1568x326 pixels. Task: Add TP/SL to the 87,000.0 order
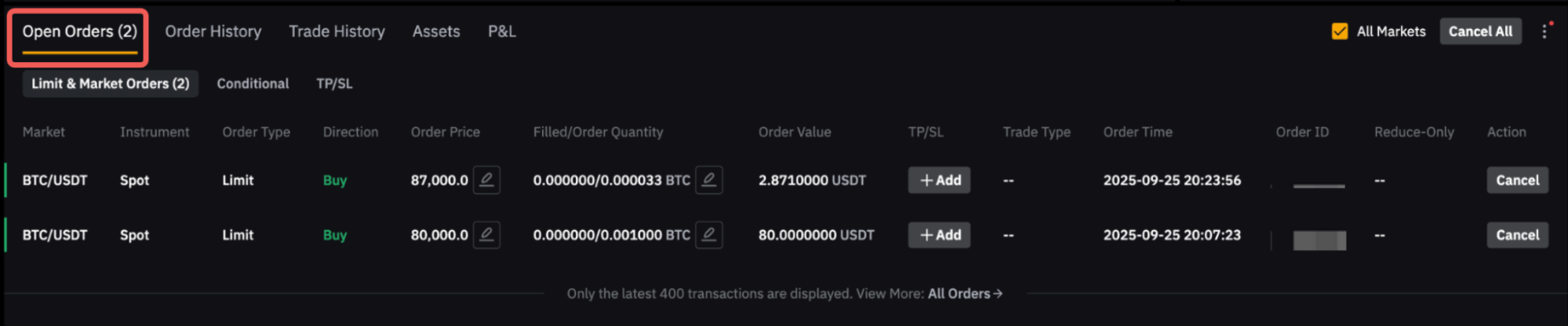[939, 180]
